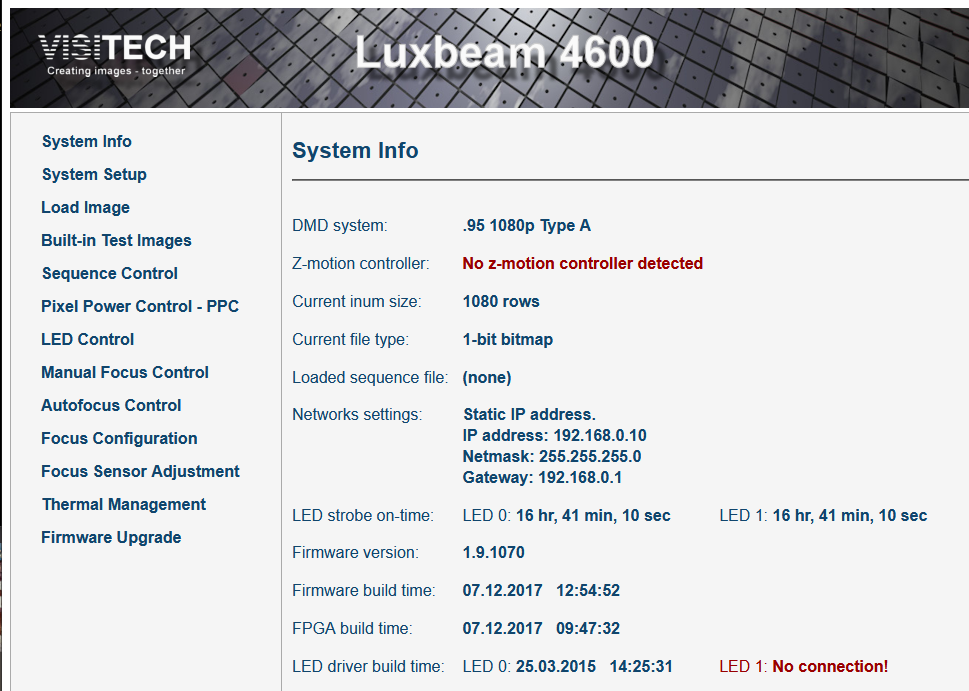969x691 pixels.
Task: Click firmware build time 12:54:52 value
Action: 588,590
